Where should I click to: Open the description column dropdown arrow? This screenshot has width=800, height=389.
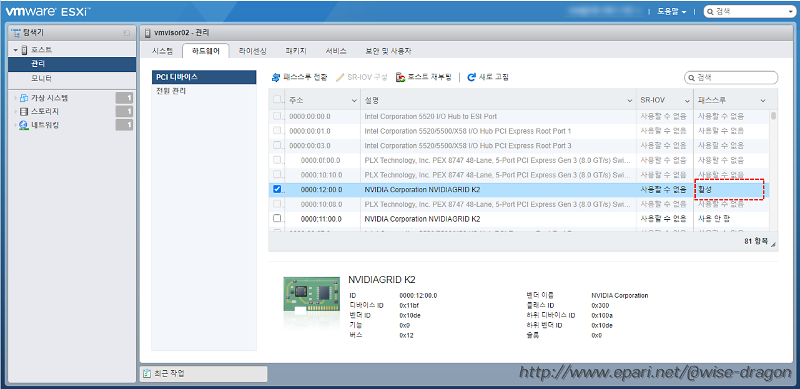click(630, 100)
